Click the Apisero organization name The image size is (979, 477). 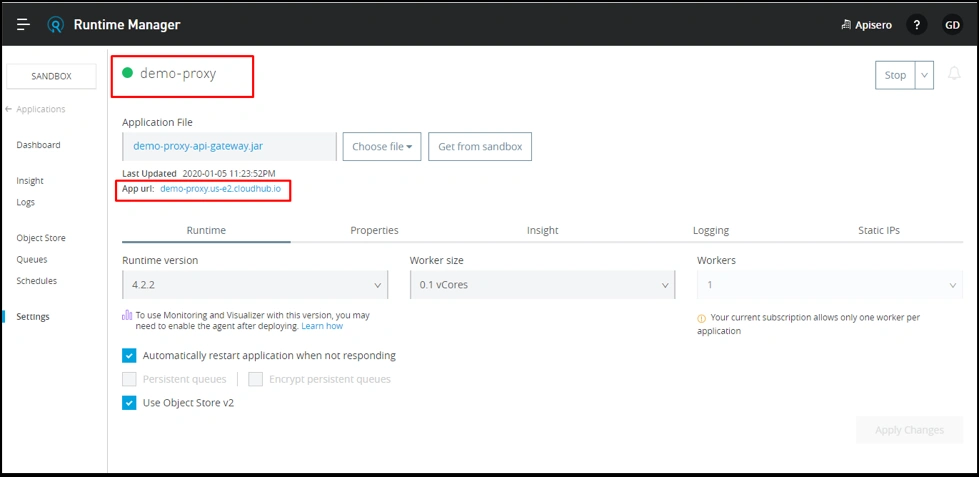click(x=873, y=25)
